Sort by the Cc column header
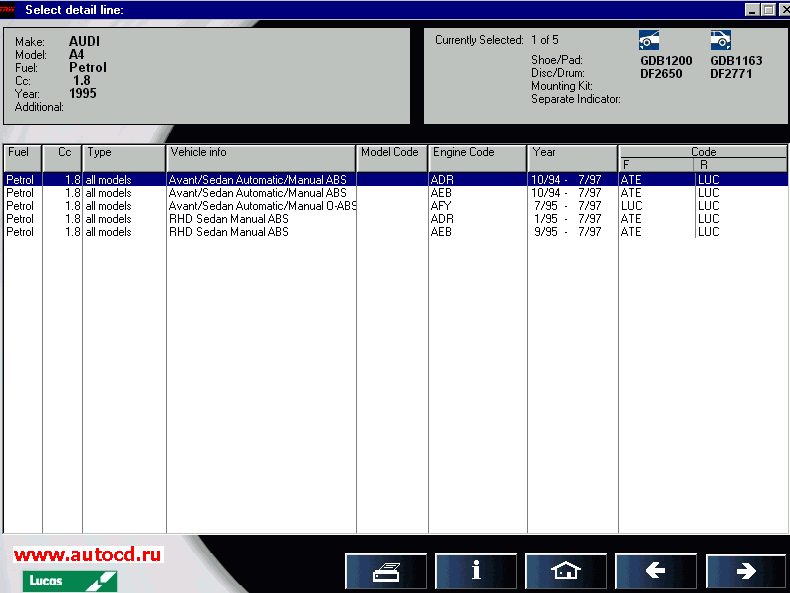Viewport: 790px width, 593px height. pos(62,158)
